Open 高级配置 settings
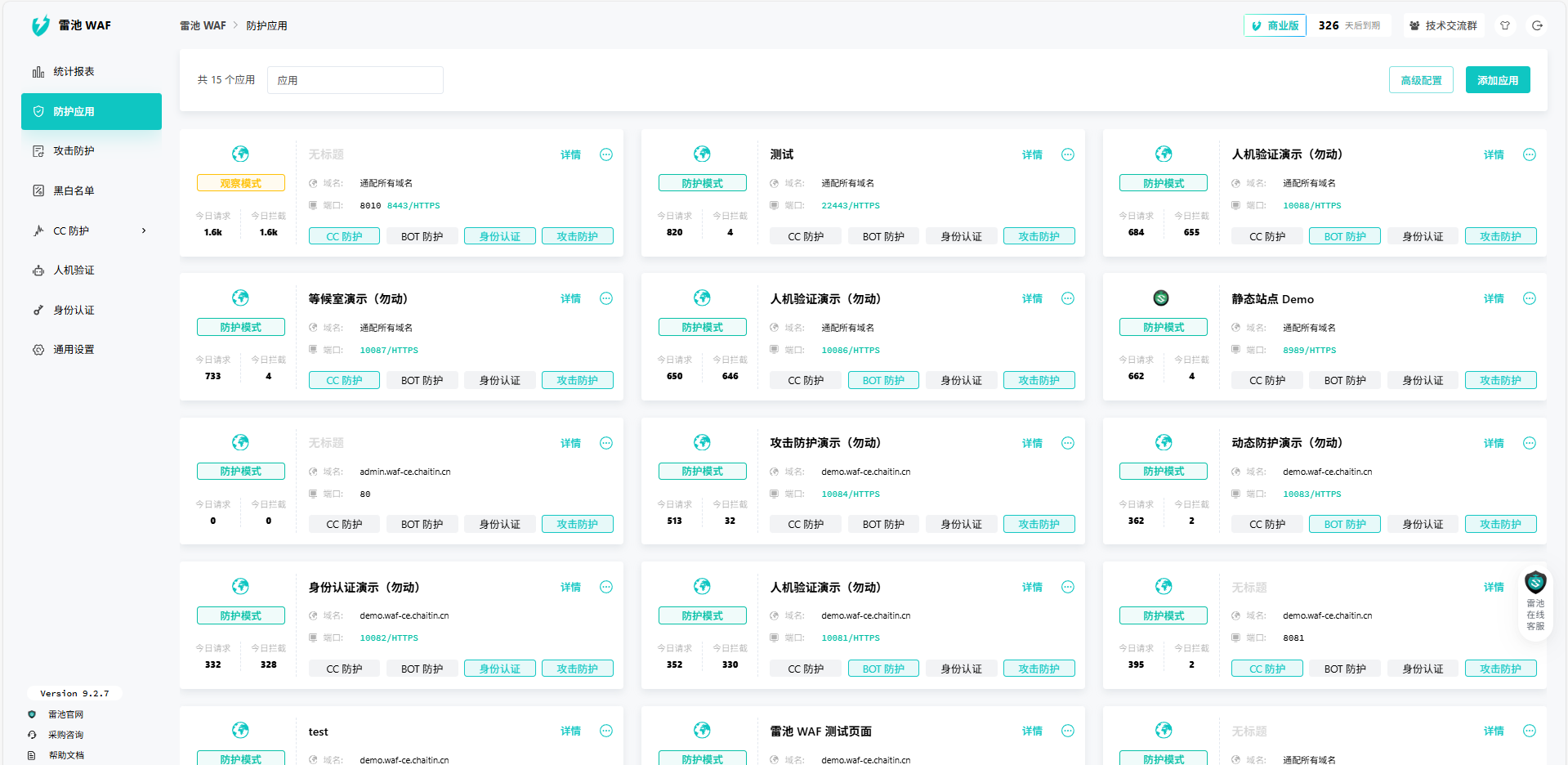This screenshot has width=1568, height=765. (x=1421, y=79)
